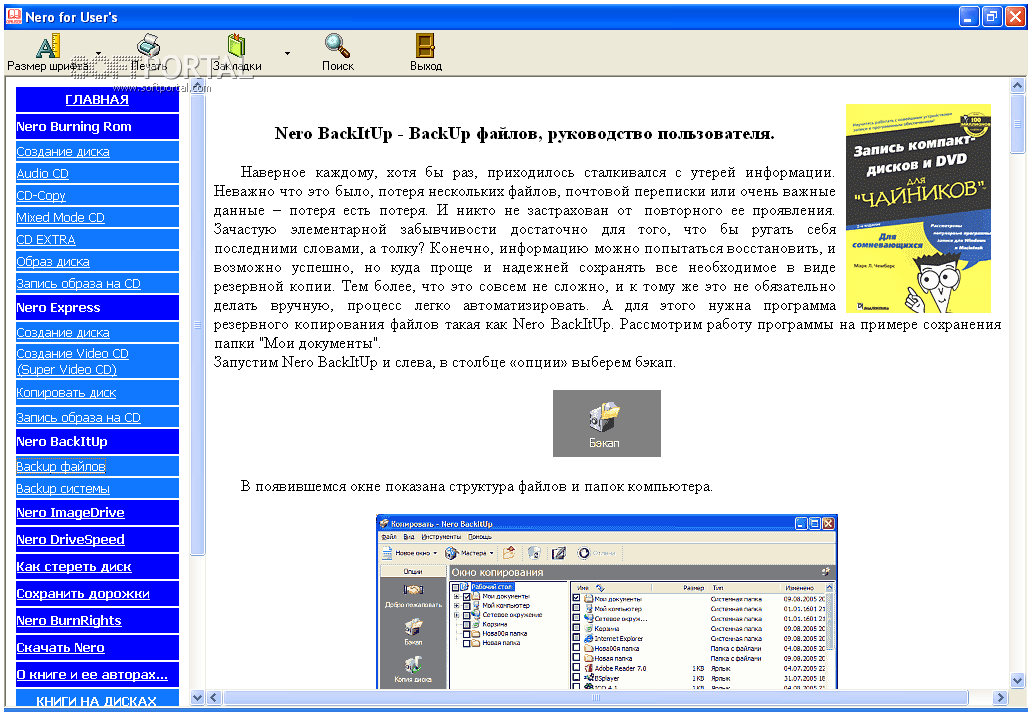Viewport: 1032px width, 712px height.
Task: Open the bookmarks tool
Action: tap(237, 53)
